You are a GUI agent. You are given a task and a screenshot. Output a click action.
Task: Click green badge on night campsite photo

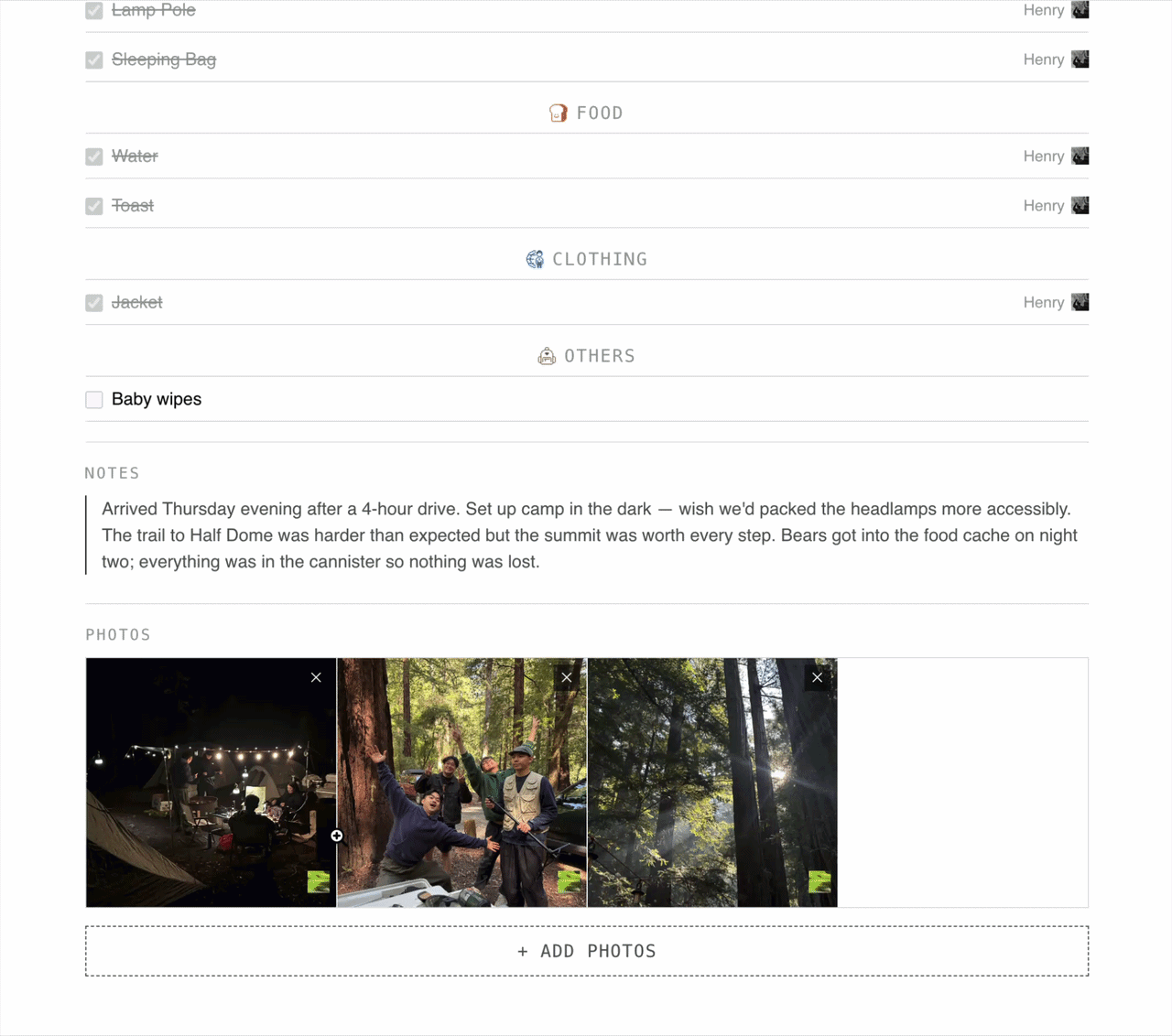(x=319, y=882)
